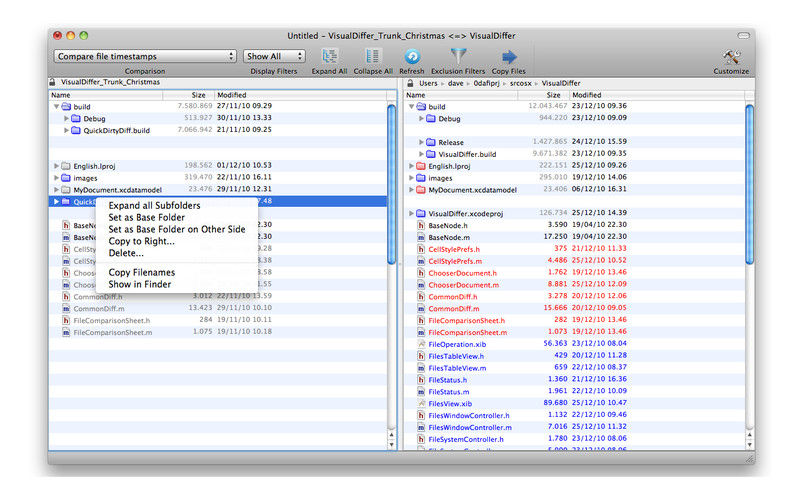Viewport: 800px width, 500px height.
Task: Choose Set as Base Folder menu item
Action: (x=177, y=217)
